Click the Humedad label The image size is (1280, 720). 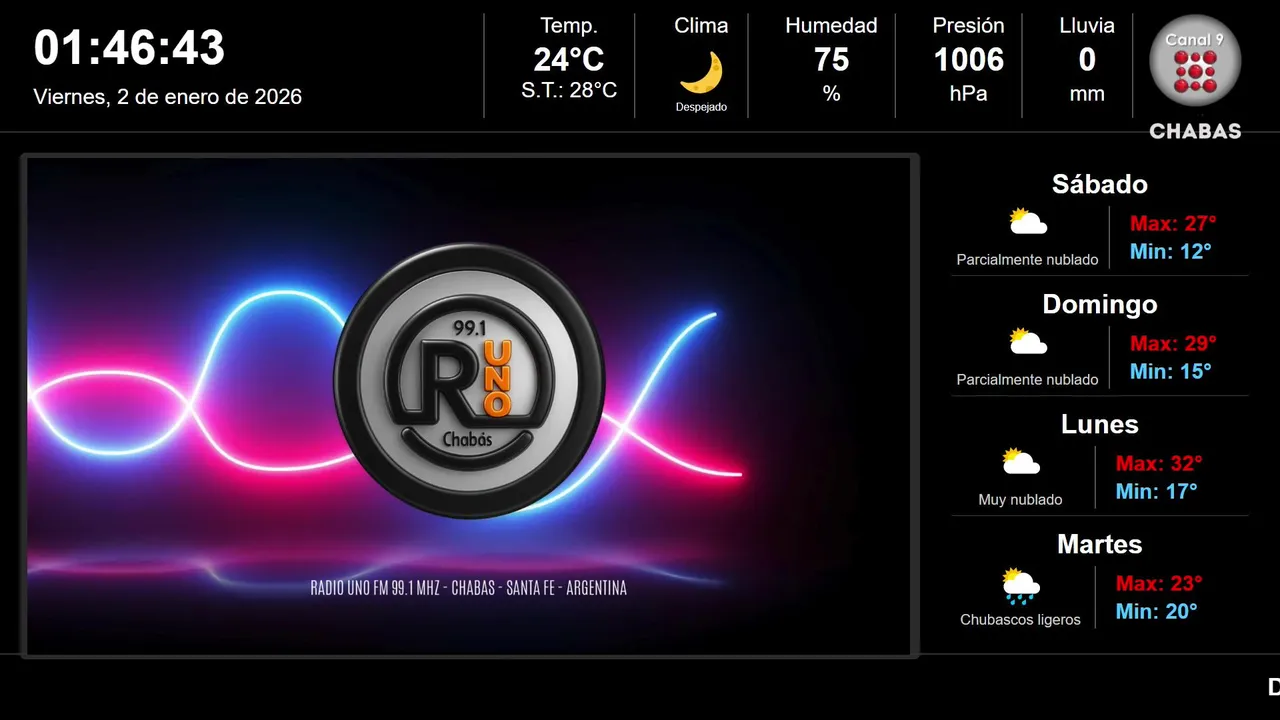coord(831,25)
